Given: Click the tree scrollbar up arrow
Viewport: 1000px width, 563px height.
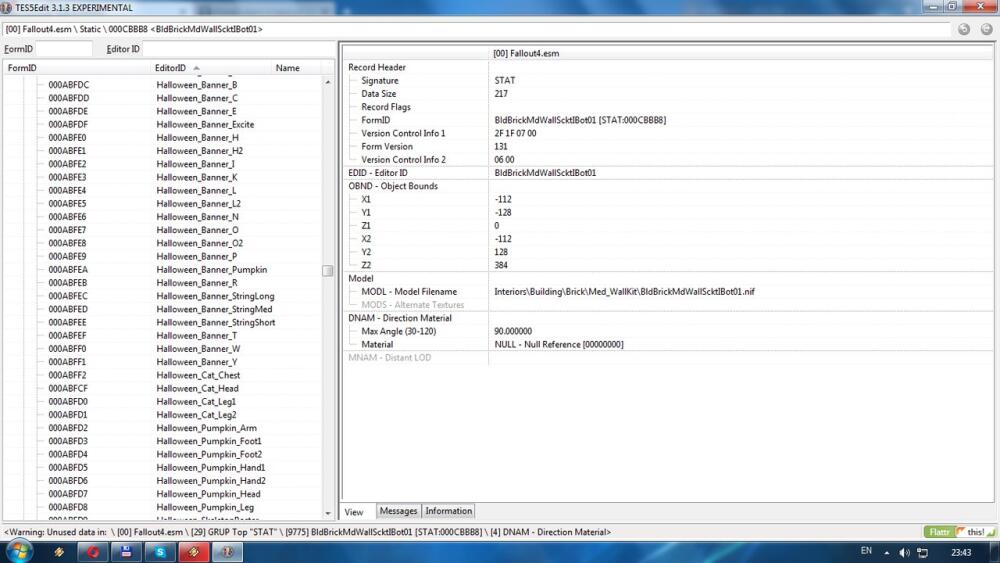Looking at the screenshot, I should (328, 82).
